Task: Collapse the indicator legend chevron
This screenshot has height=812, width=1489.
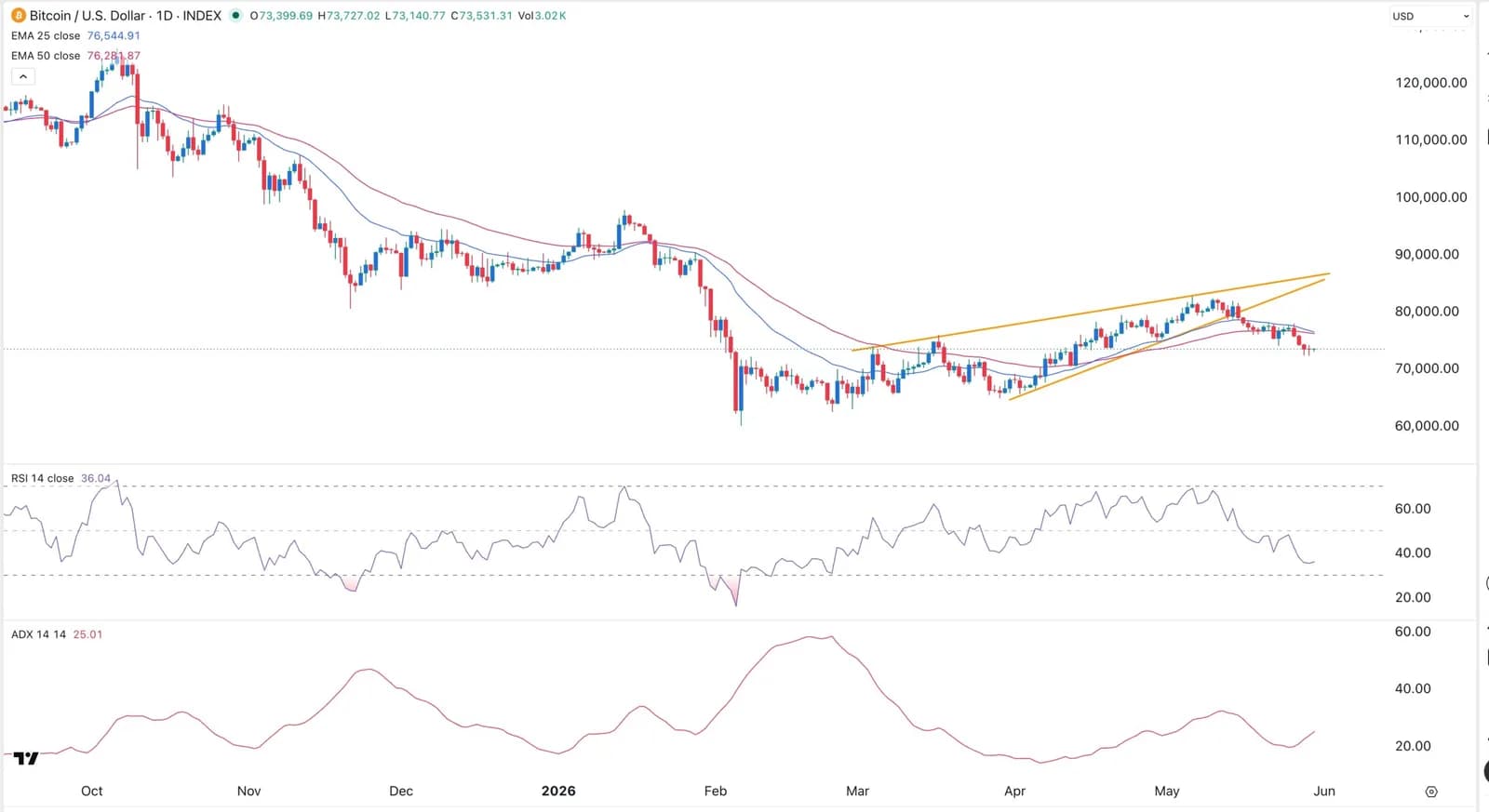Action: tap(23, 76)
